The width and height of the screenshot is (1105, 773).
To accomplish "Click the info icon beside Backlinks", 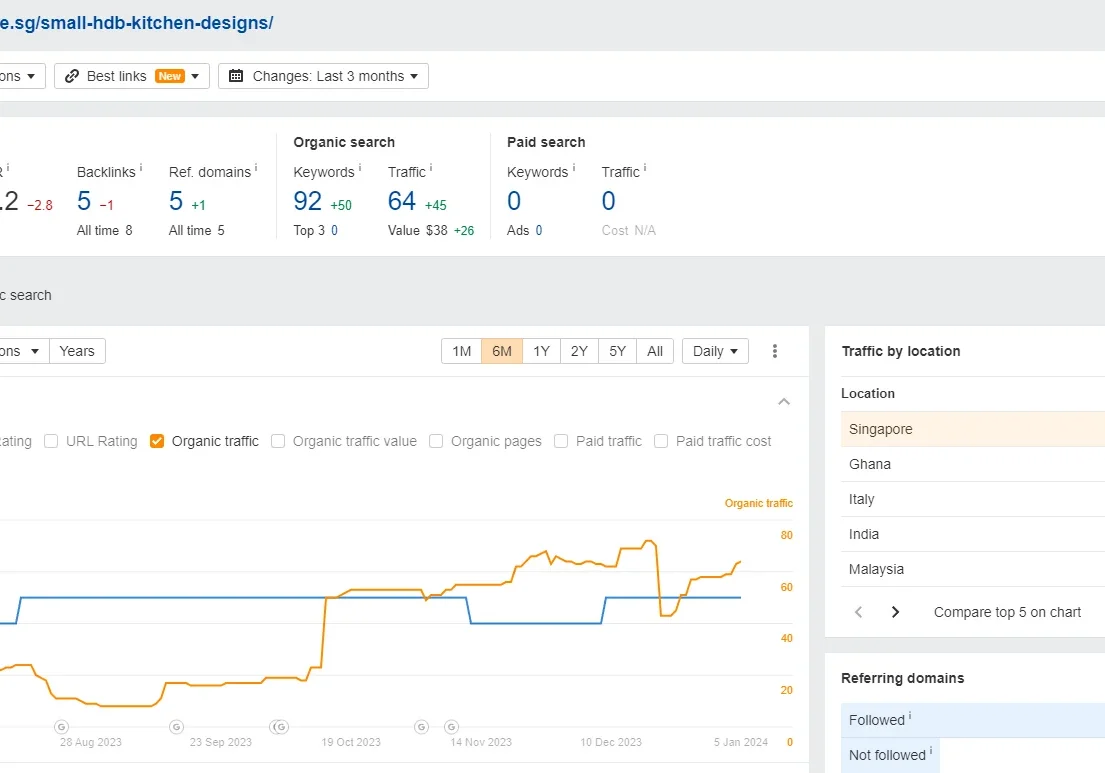I will pos(141,169).
